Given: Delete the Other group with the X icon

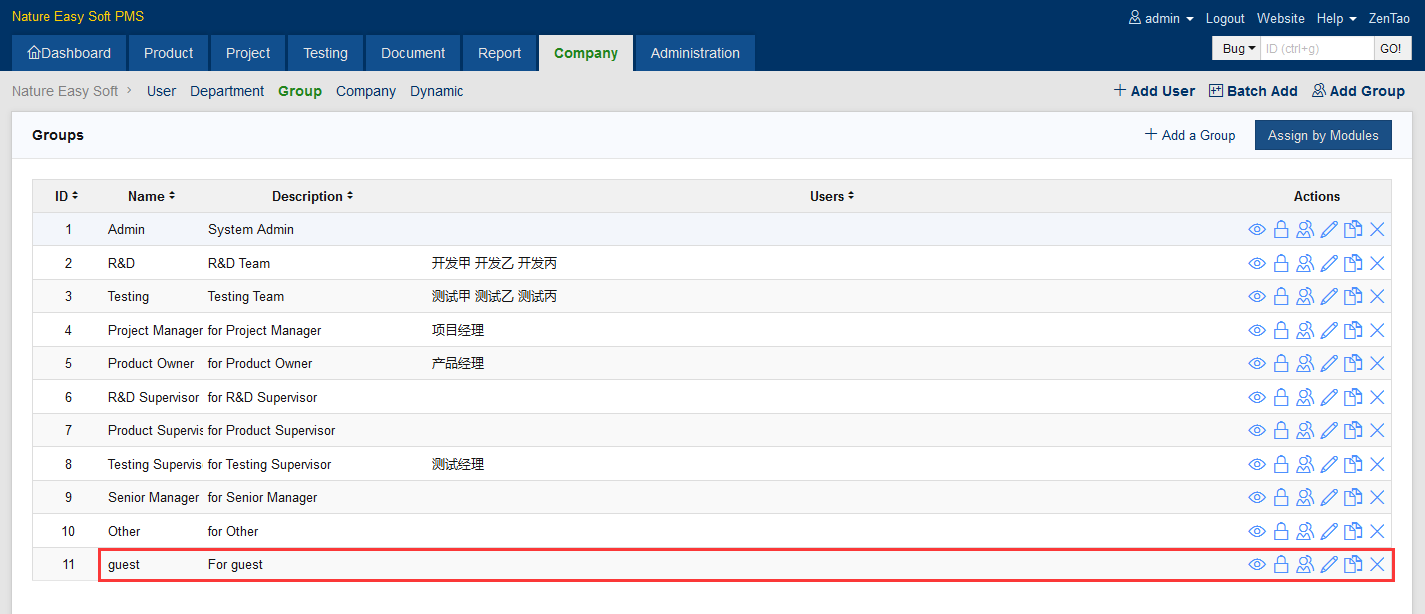Looking at the screenshot, I should pos(1377,531).
